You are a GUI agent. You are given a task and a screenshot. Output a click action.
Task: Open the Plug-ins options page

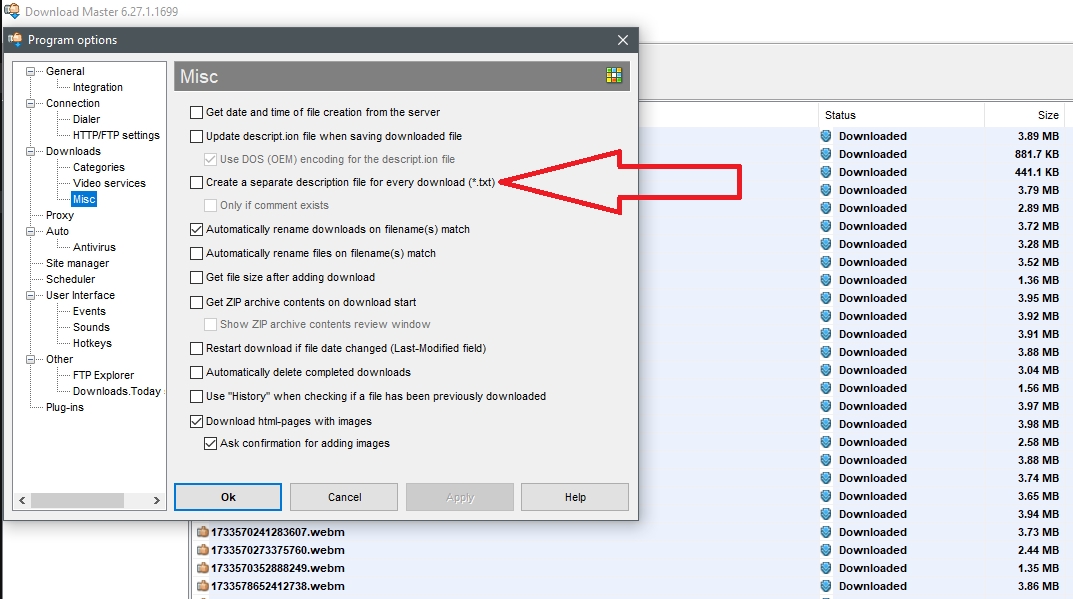tap(65, 407)
